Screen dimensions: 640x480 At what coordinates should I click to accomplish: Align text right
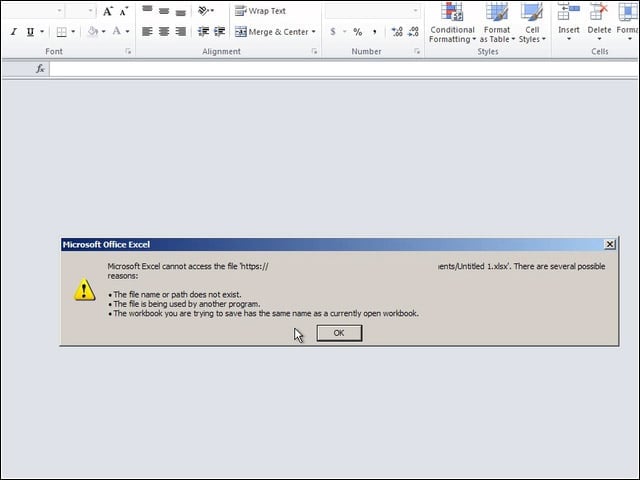pyautogui.click(x=180, y=32)
